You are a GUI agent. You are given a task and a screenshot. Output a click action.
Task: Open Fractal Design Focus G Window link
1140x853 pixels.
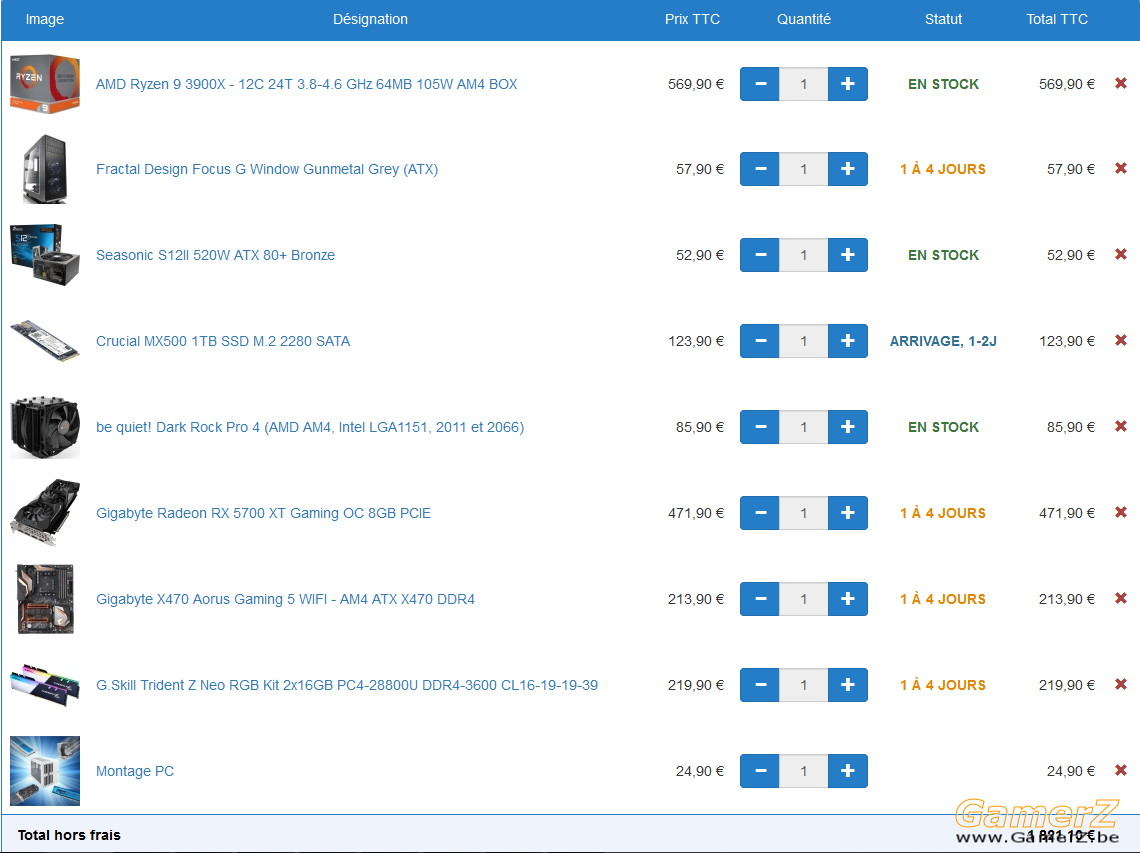pos(267,169)
